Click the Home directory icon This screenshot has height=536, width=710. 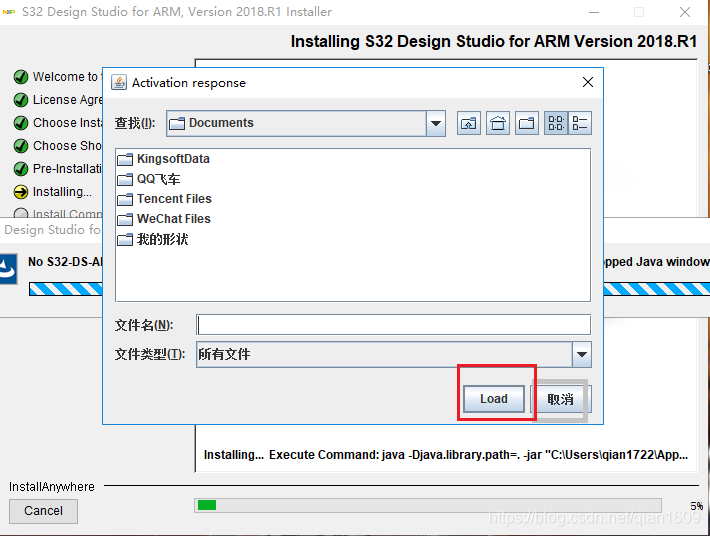click(x=498, y=123)
